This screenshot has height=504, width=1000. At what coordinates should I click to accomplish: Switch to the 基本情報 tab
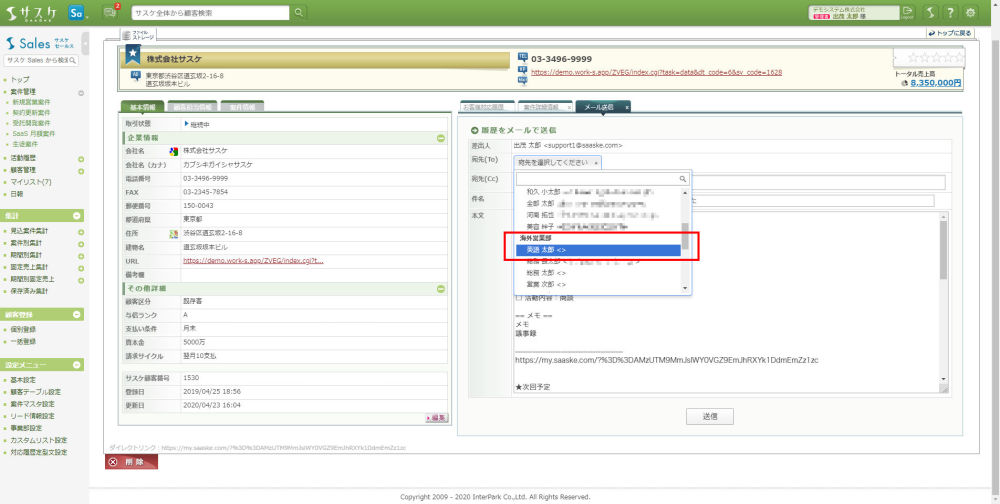(x=142, y=106)
